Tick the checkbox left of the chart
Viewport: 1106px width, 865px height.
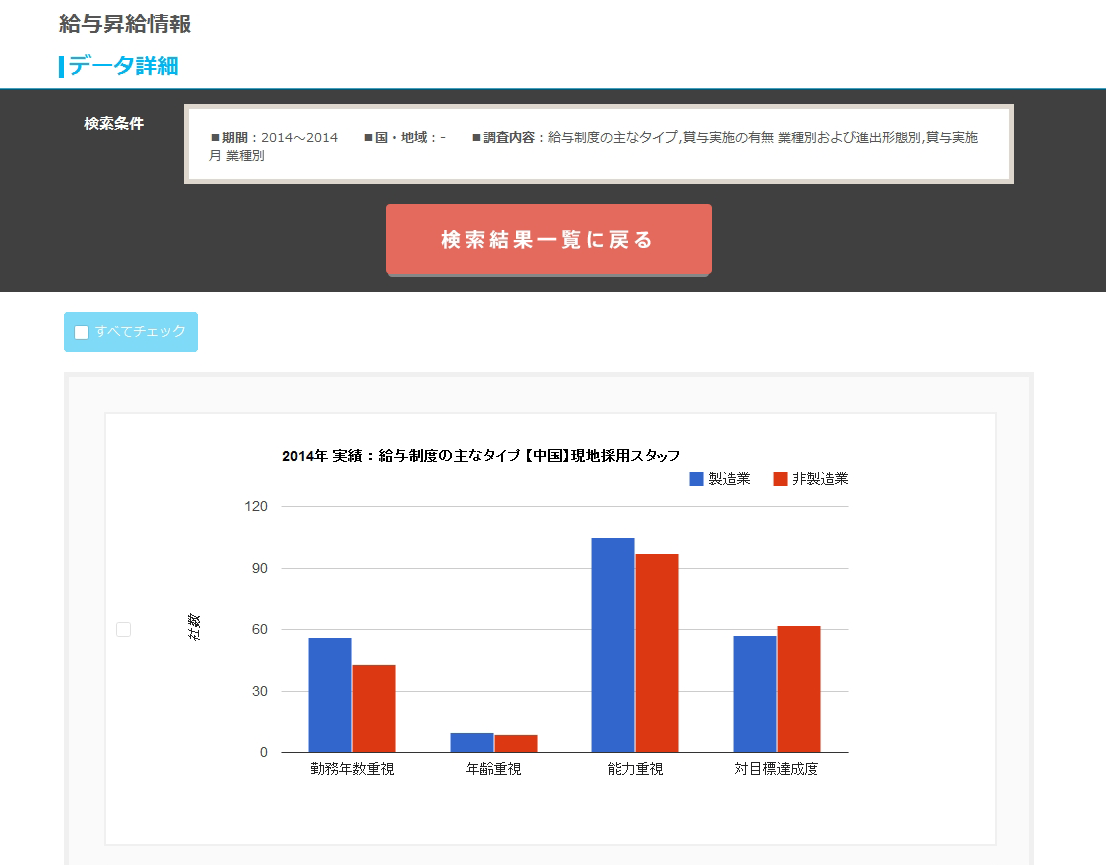(124, 629)
